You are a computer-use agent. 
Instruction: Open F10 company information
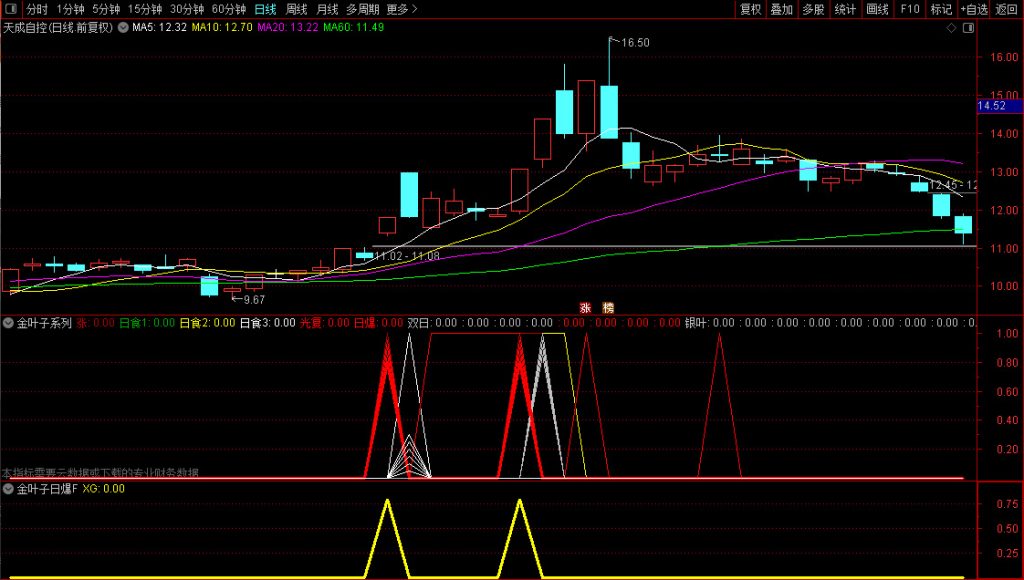coord(909,9)
